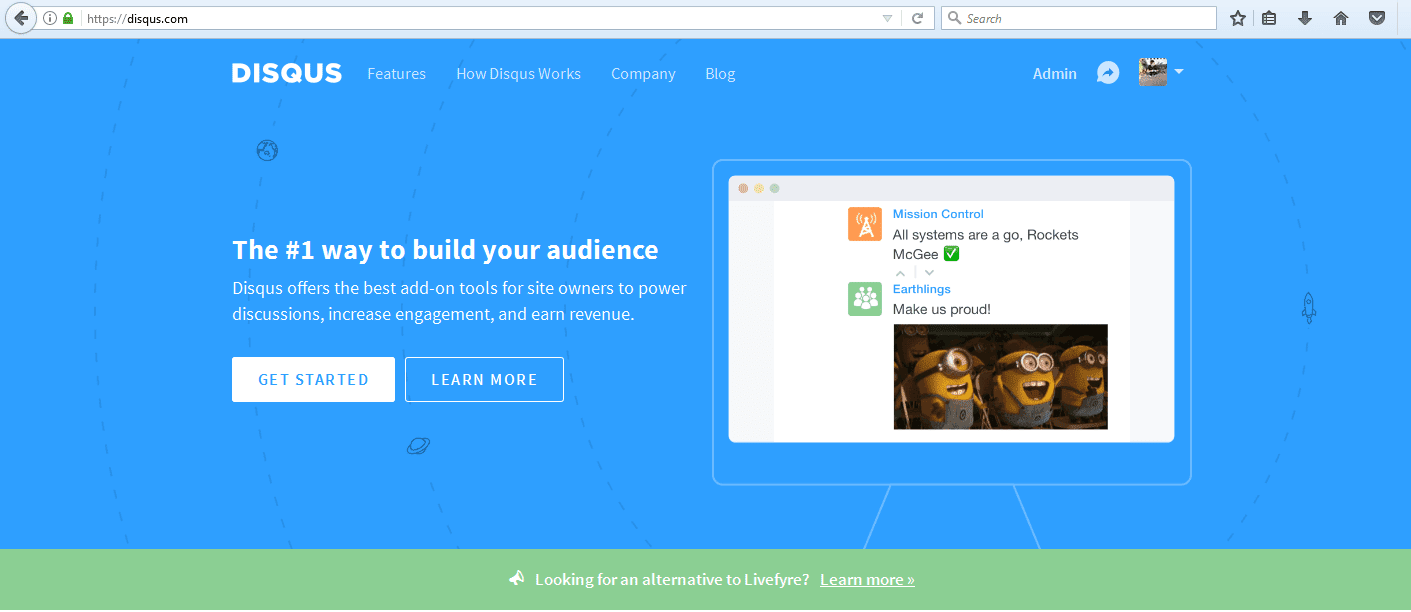The image size is (1411, 612).
Task: Click the LEARN MORE button
Action: point(484,380)
